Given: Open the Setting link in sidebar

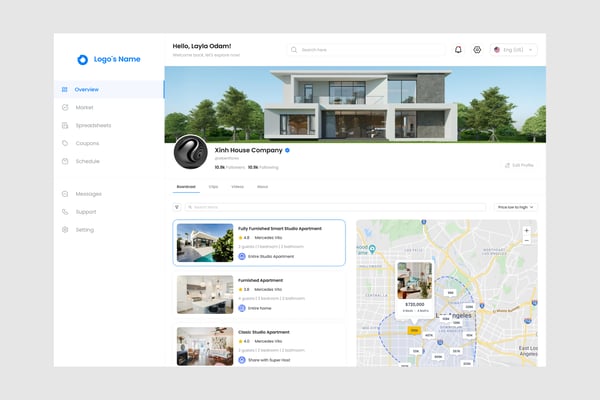Looking at the screenshot, I should coord(85,230).
